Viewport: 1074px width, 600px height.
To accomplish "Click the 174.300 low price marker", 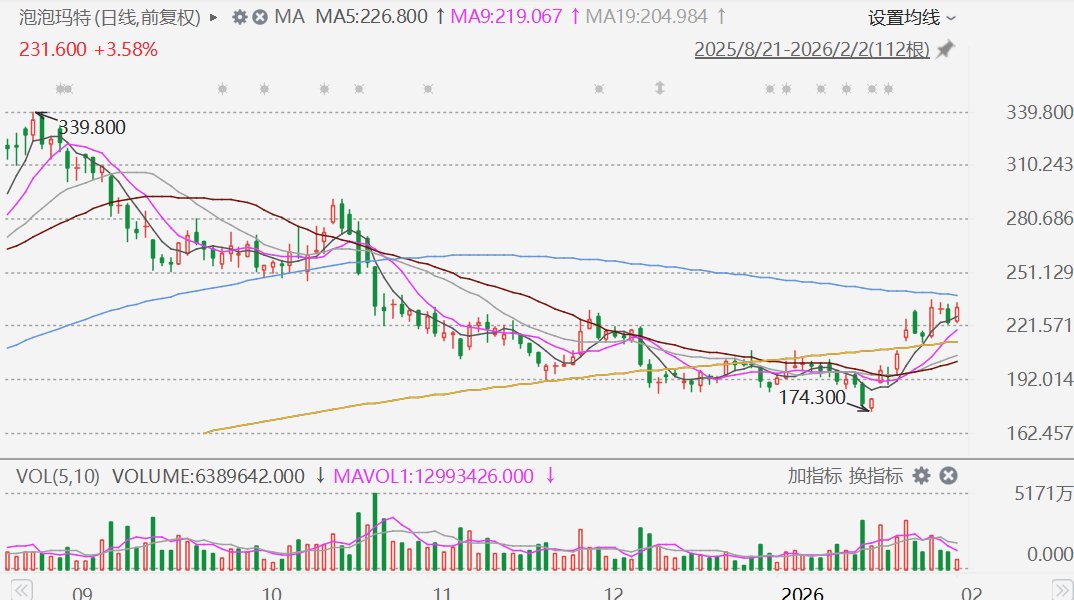I will (812, 397).
